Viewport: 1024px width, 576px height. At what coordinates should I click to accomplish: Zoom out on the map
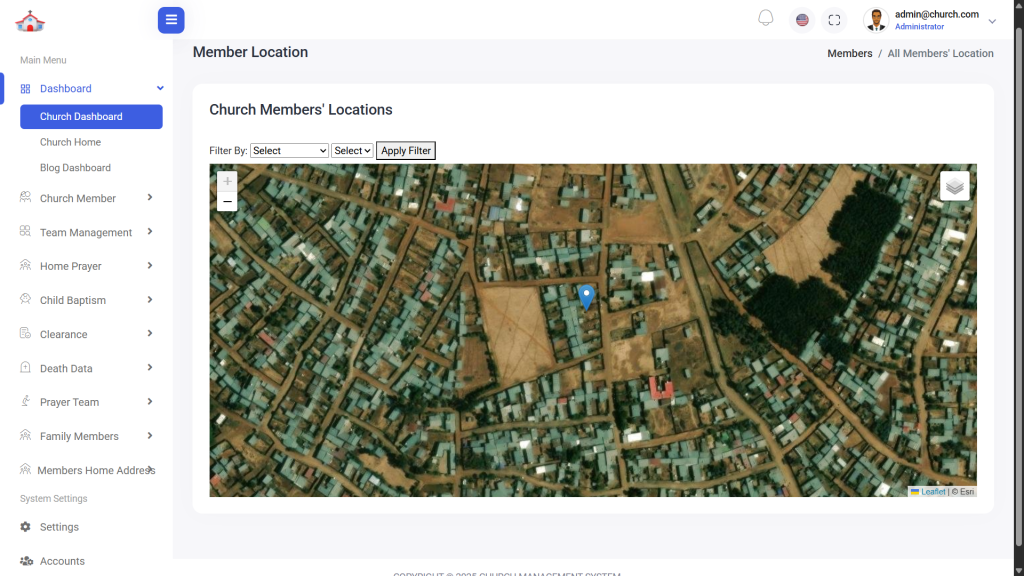tap(227, 202)
